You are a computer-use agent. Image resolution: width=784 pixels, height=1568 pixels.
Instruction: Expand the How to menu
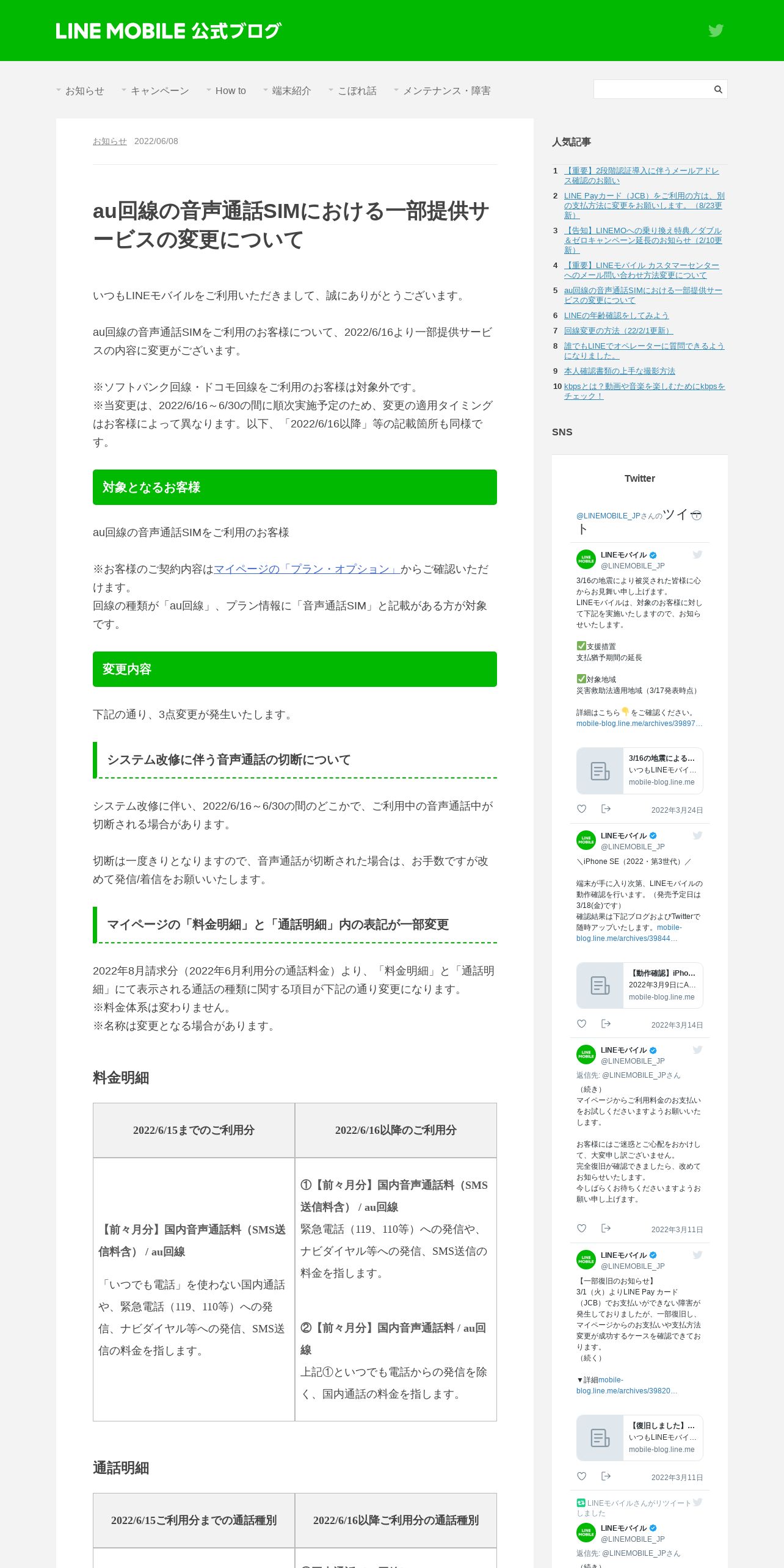(227, 90)
